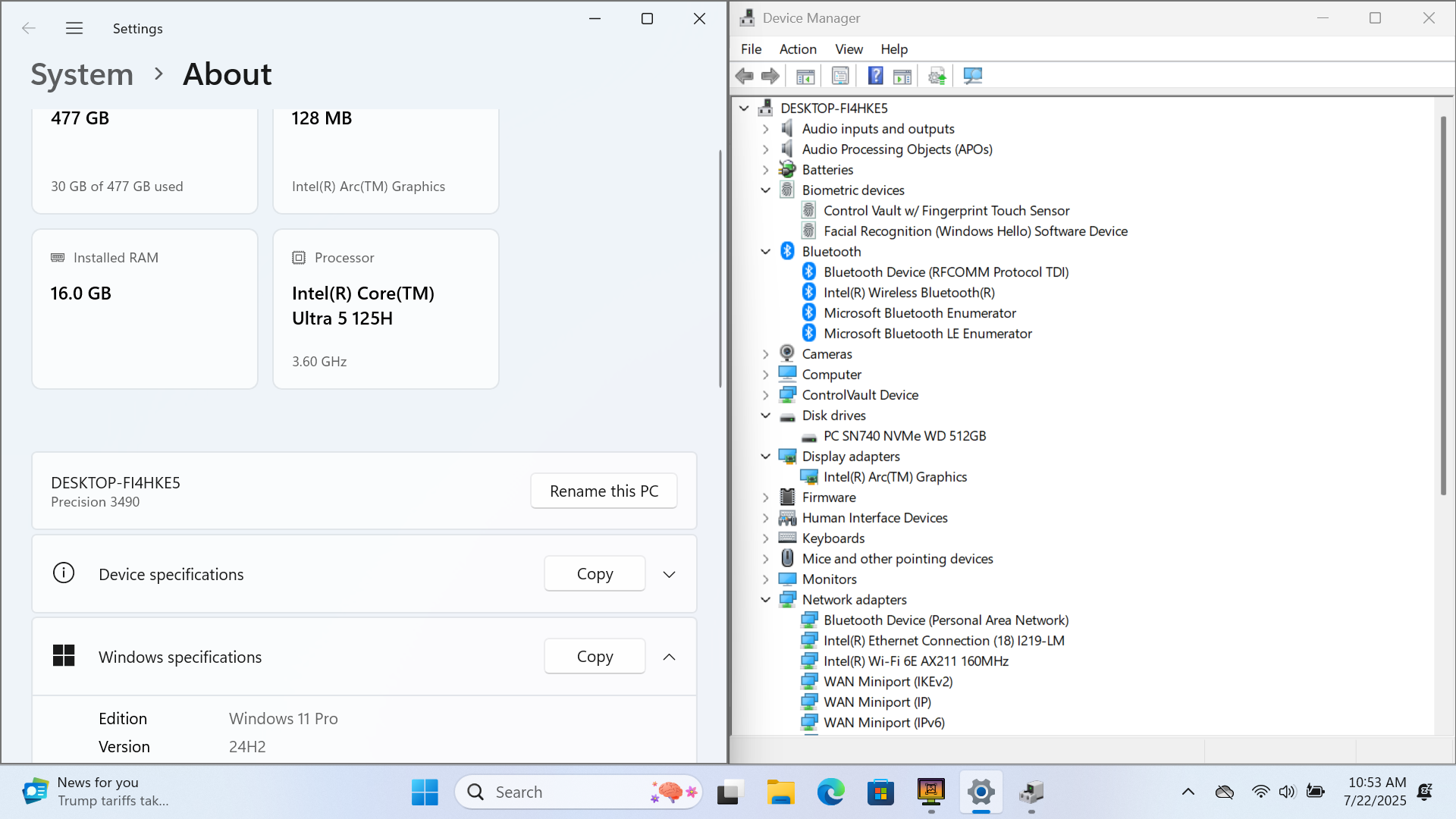Click Device Manager vertical scrollbar thumb
Screen dimensions: 1456x819
(x=1443, y=305)
